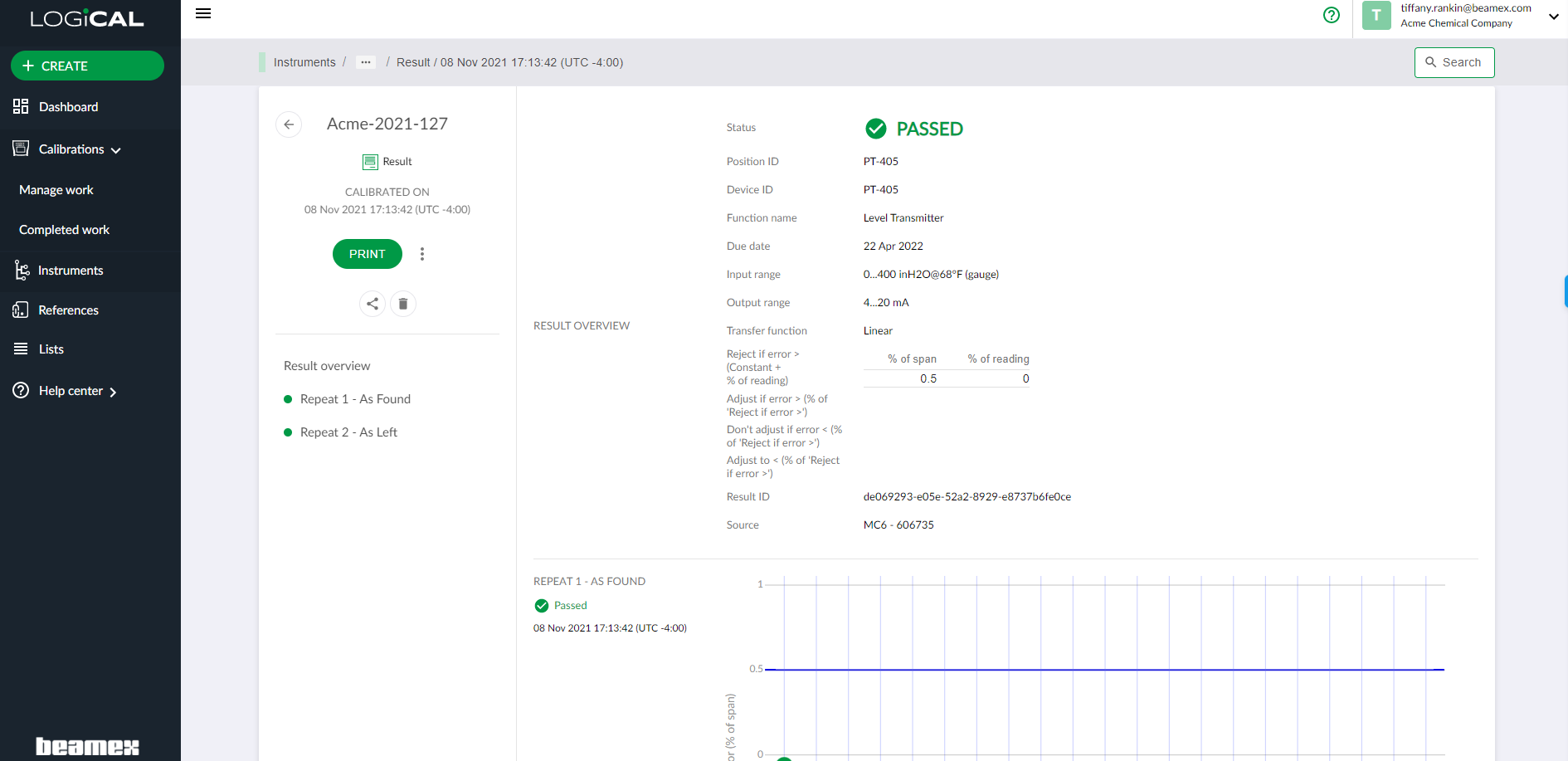Open Manage work page
The width and height of the screenshot is (1568, 761).
click(56, 190)
